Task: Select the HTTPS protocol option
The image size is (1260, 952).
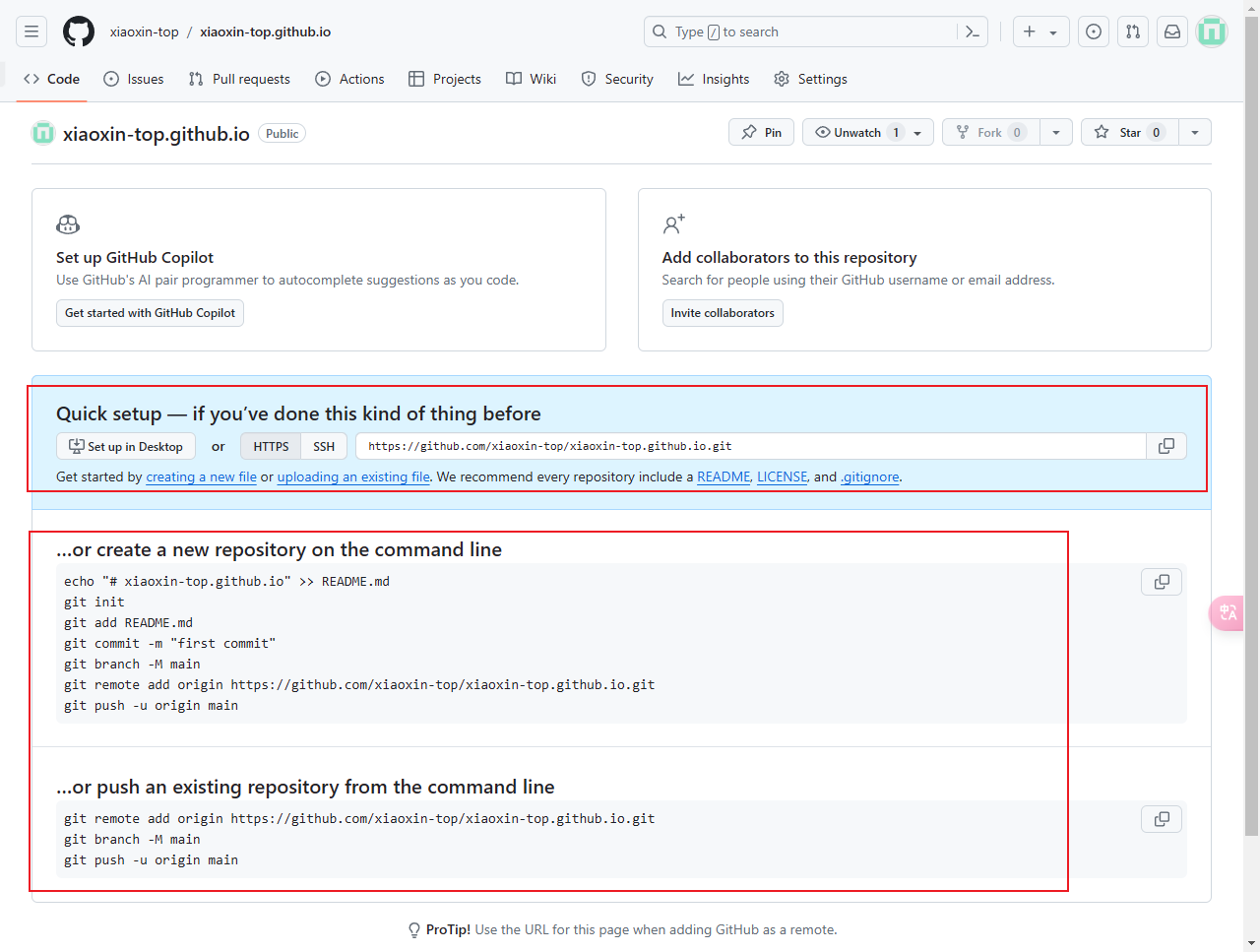Action: click(x=271, y=446)
